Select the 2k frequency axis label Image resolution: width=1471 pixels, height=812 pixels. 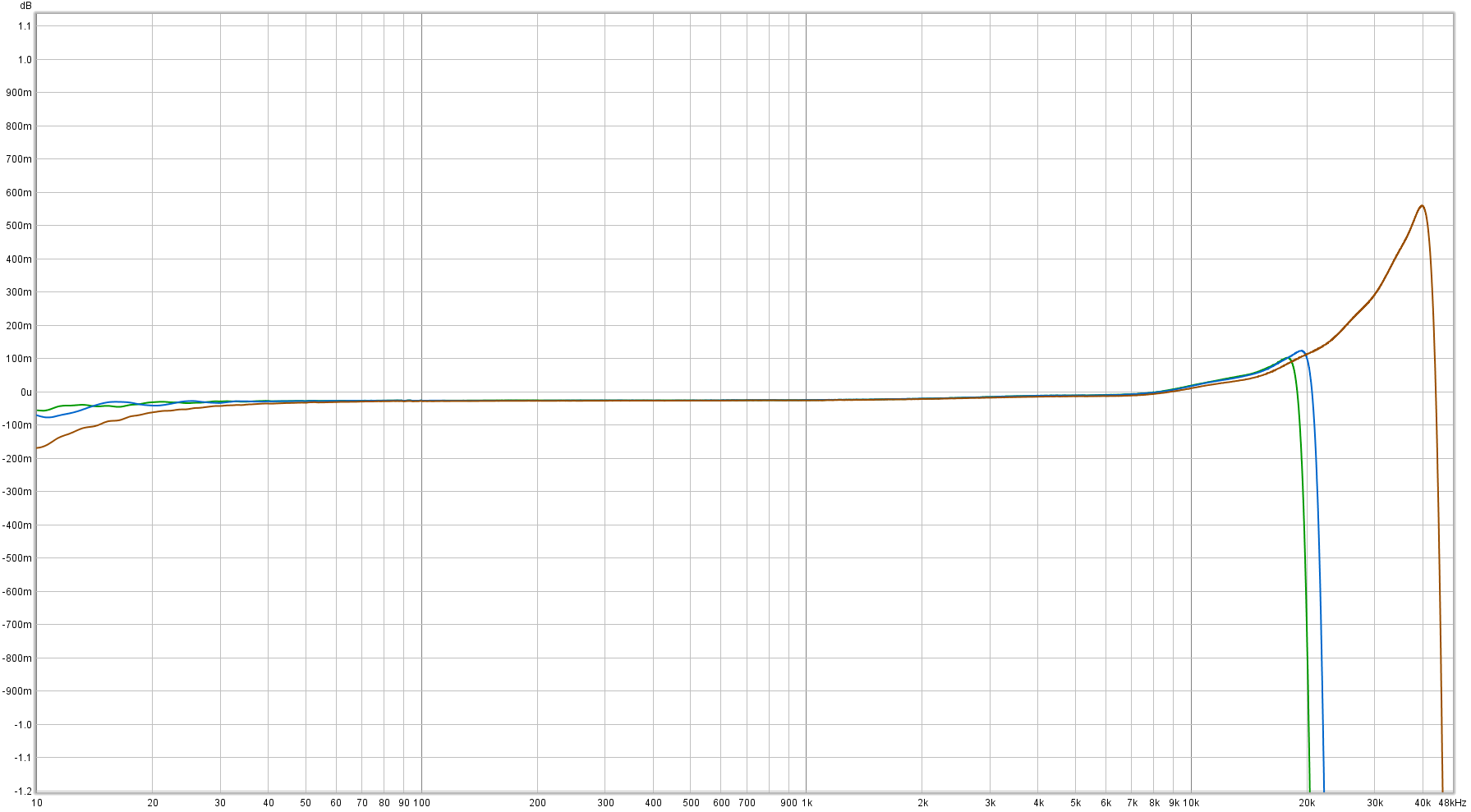click(x=922, y=803)
